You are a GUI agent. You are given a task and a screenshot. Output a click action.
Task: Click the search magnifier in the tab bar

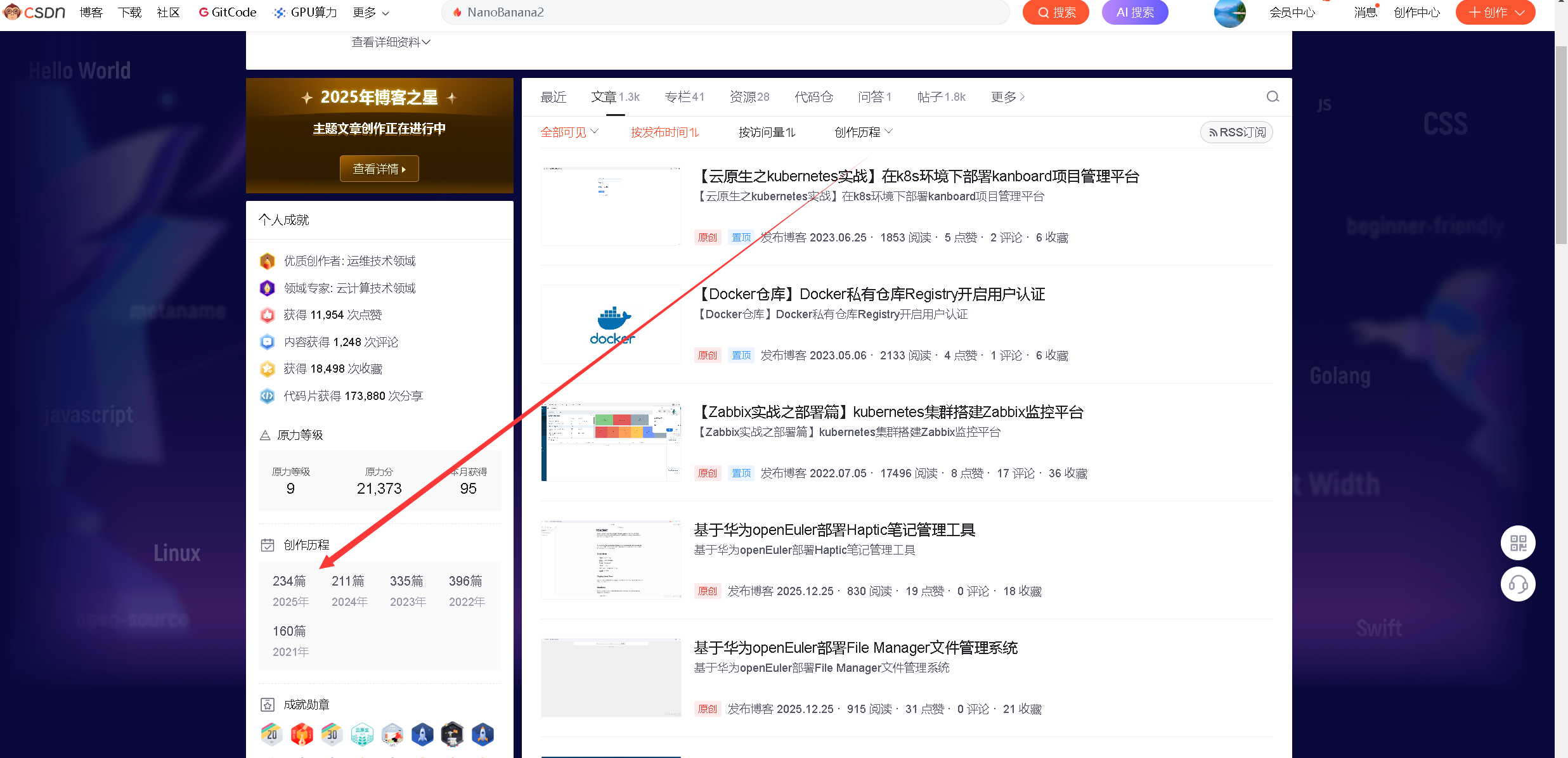pyautogui.click(x=1273, y=97)
